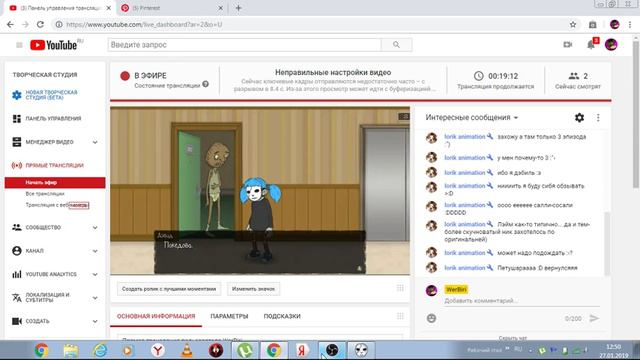Click the grid handle beside Изменить значок

coord(400,289)
